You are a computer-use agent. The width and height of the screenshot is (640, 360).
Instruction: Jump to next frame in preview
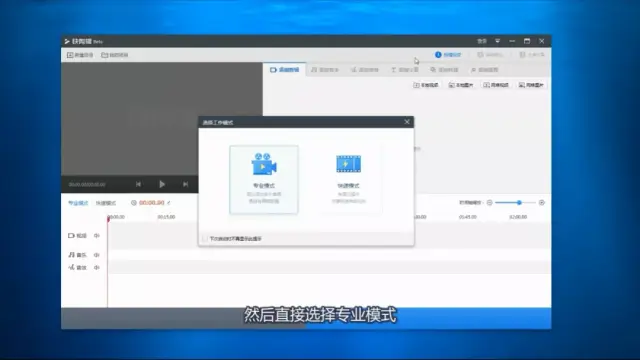pyautogui.click(x=185, y=184)
